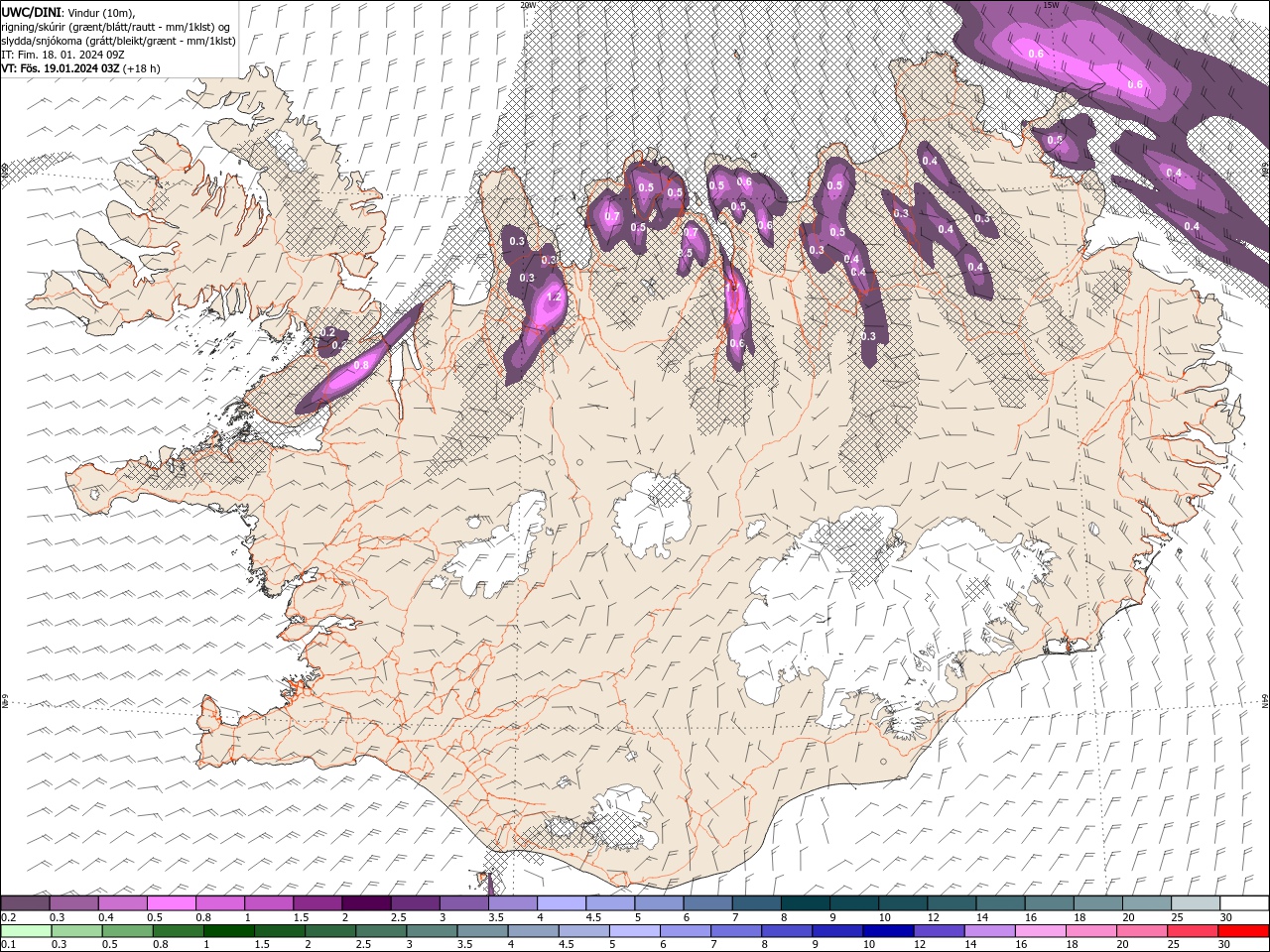Click the bright red final swatch in the bottom scale

point(1243,931)
